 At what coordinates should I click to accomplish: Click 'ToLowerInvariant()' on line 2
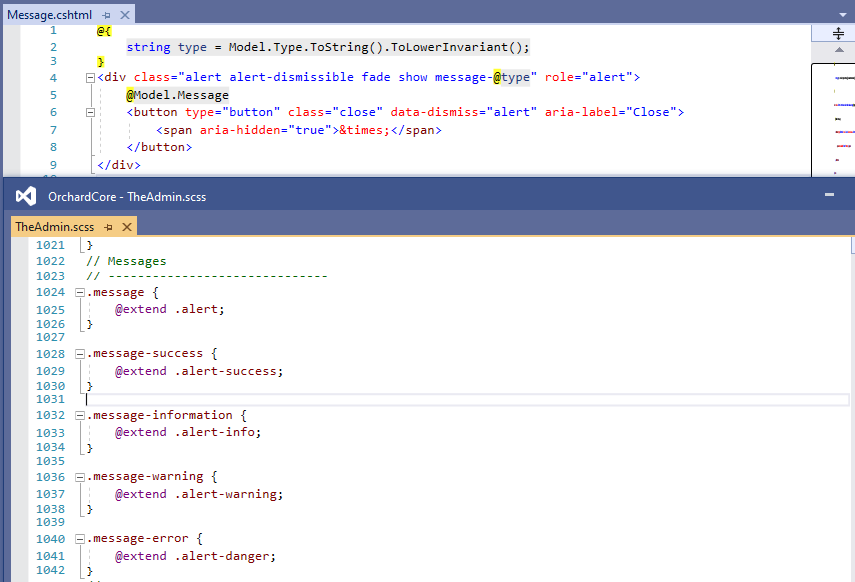(x=456, y=47)
